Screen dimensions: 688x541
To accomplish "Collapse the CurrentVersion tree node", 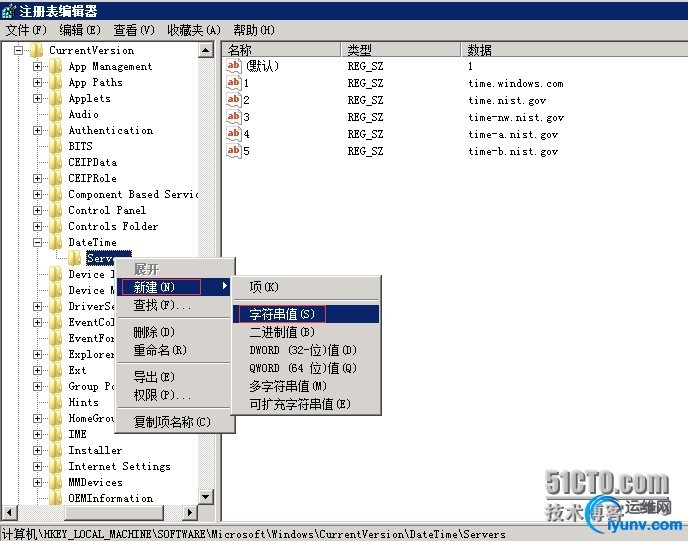I will pyautogui.click(x=18, y=50).
